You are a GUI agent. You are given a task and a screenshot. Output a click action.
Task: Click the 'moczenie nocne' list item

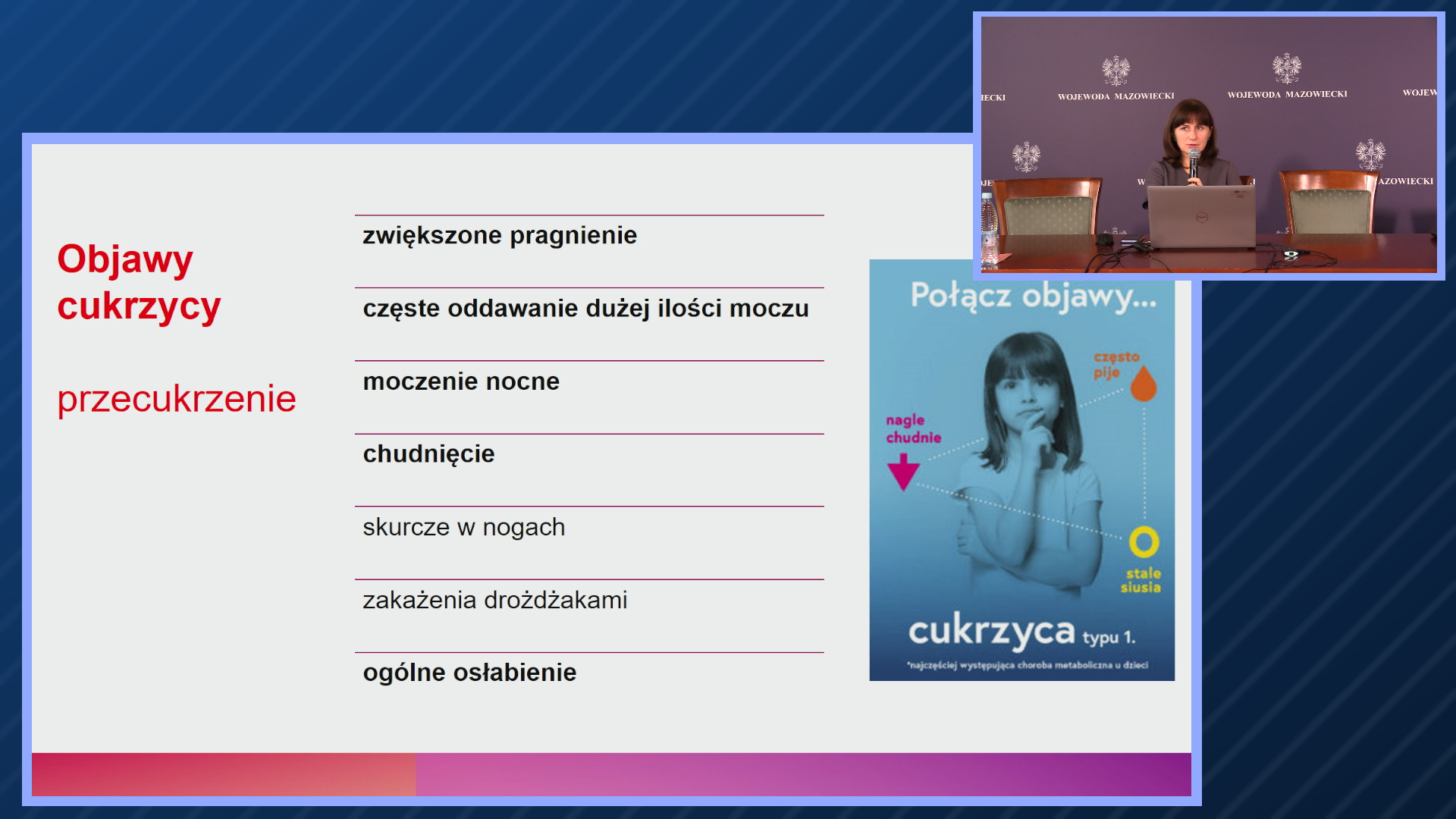[461, 381]
